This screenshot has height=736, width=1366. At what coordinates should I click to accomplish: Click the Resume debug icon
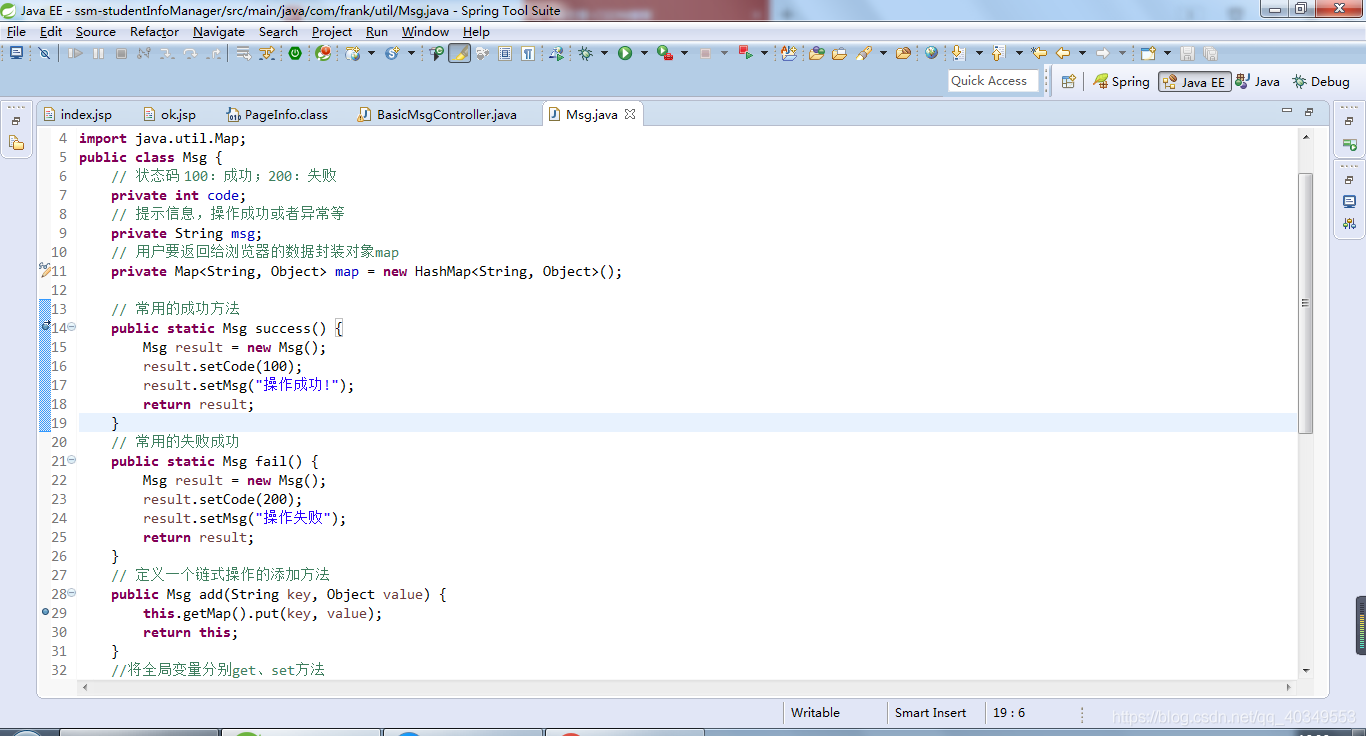pyautogui.click(x=75, y=53)
